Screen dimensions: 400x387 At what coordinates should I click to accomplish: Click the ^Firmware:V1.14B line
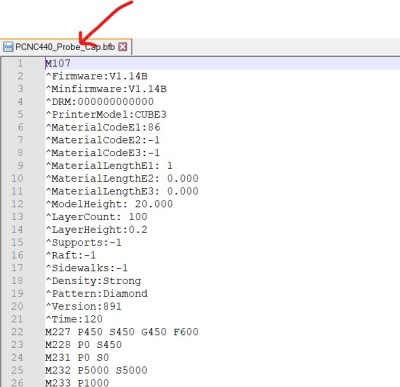pos(96,76)
